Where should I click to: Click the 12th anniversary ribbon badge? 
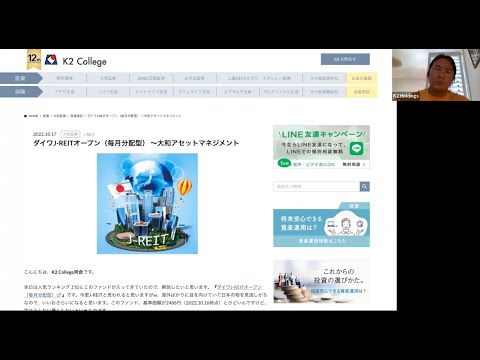(34, 59)
